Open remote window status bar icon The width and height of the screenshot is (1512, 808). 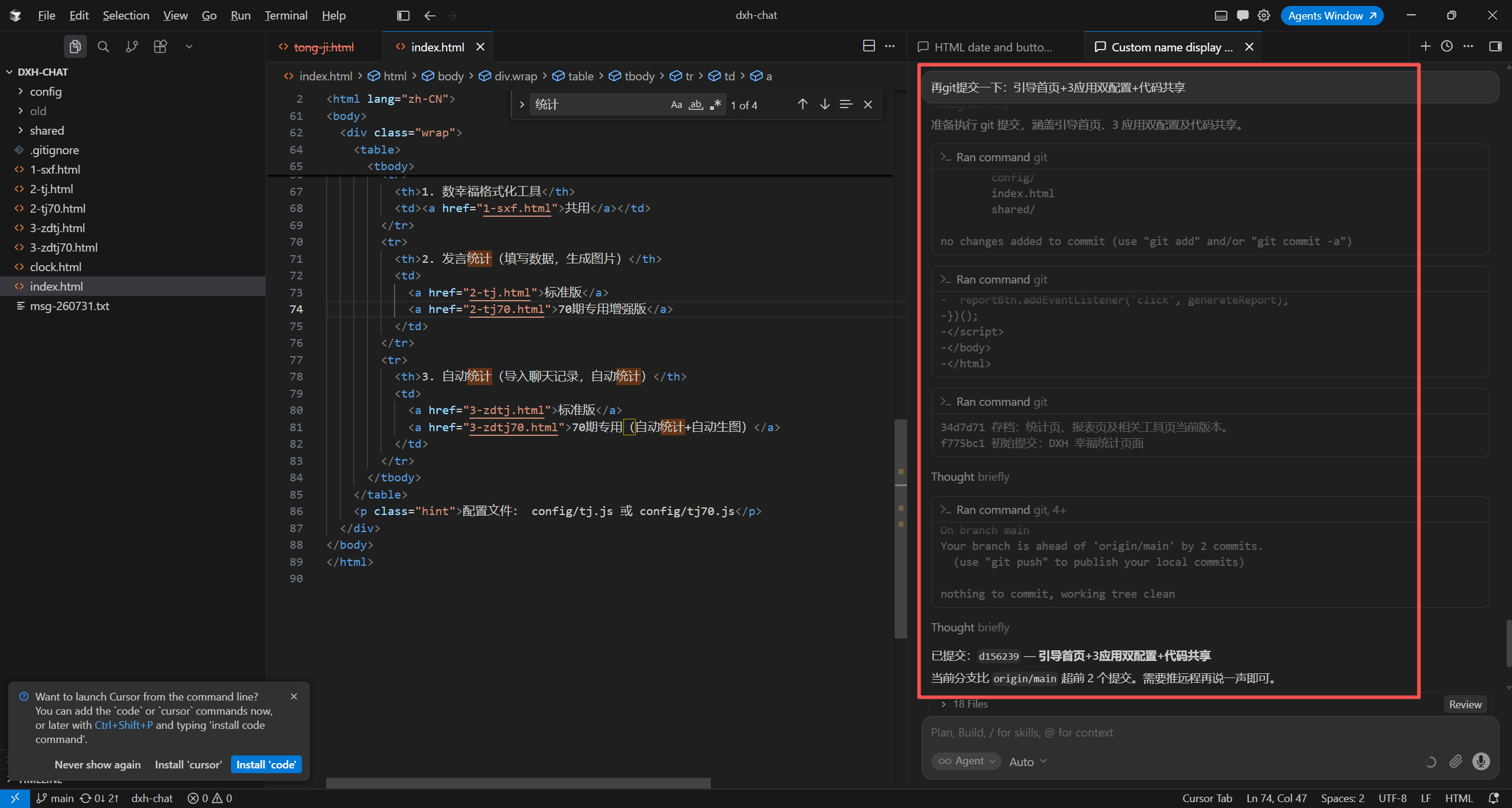pos(15,799)
